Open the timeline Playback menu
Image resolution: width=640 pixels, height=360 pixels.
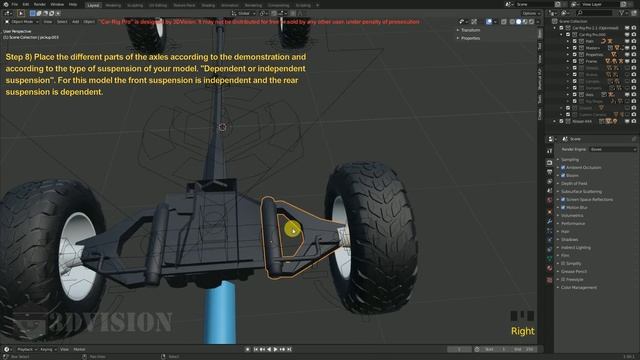[x=27, y=349]
